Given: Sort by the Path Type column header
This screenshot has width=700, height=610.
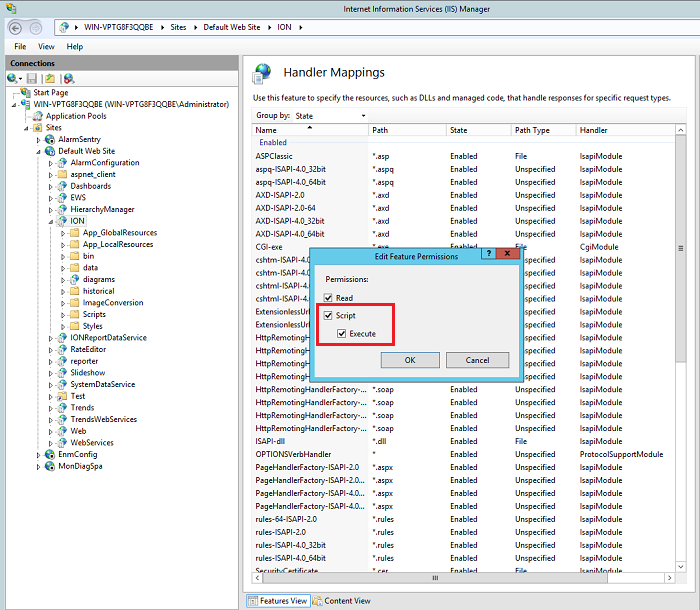Looking at the screenshot, I should coord(543,130).
